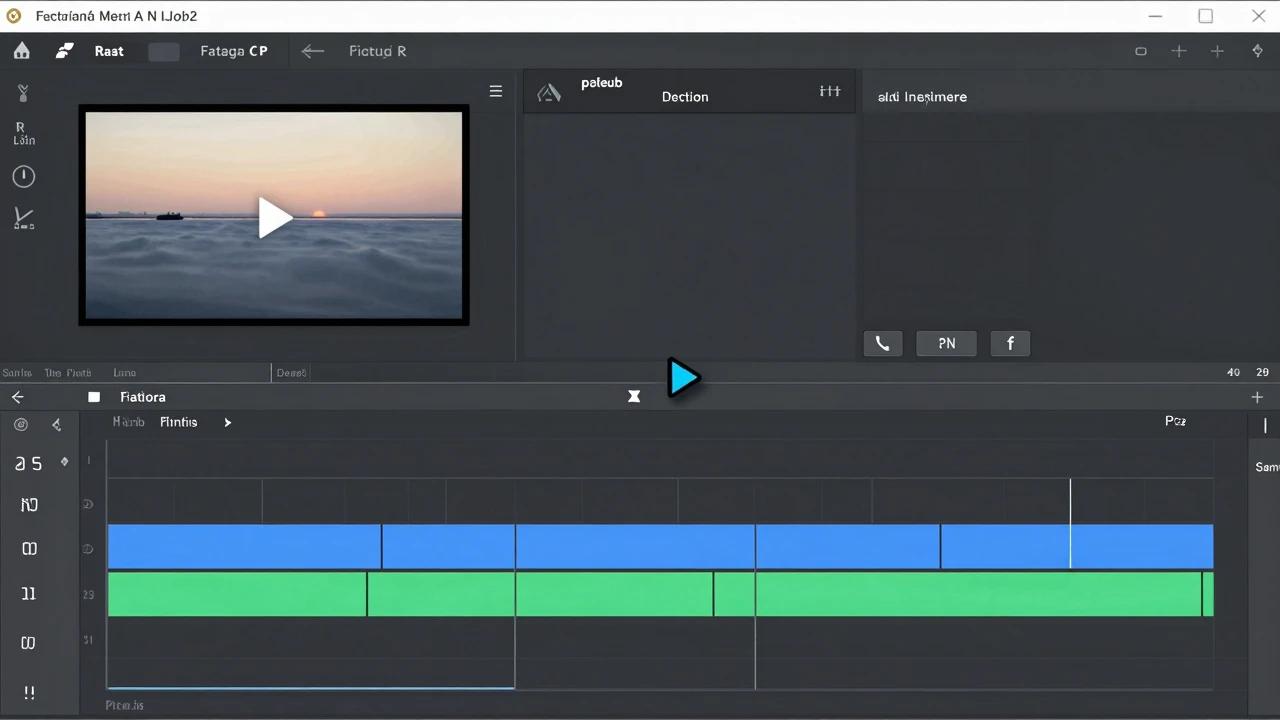Screen dimensions: 1280x720
Task: Switch to the Raat tab
Action: point(109,51)
